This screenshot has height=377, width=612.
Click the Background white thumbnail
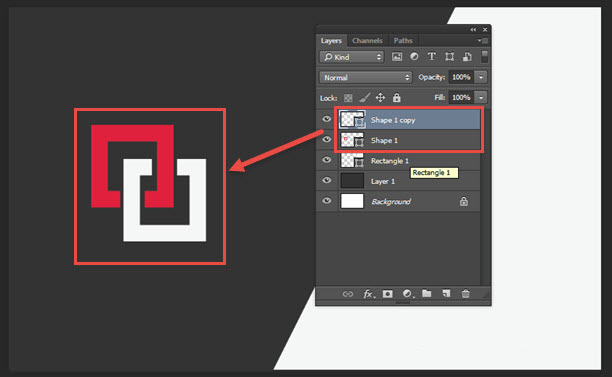[352, 201]
